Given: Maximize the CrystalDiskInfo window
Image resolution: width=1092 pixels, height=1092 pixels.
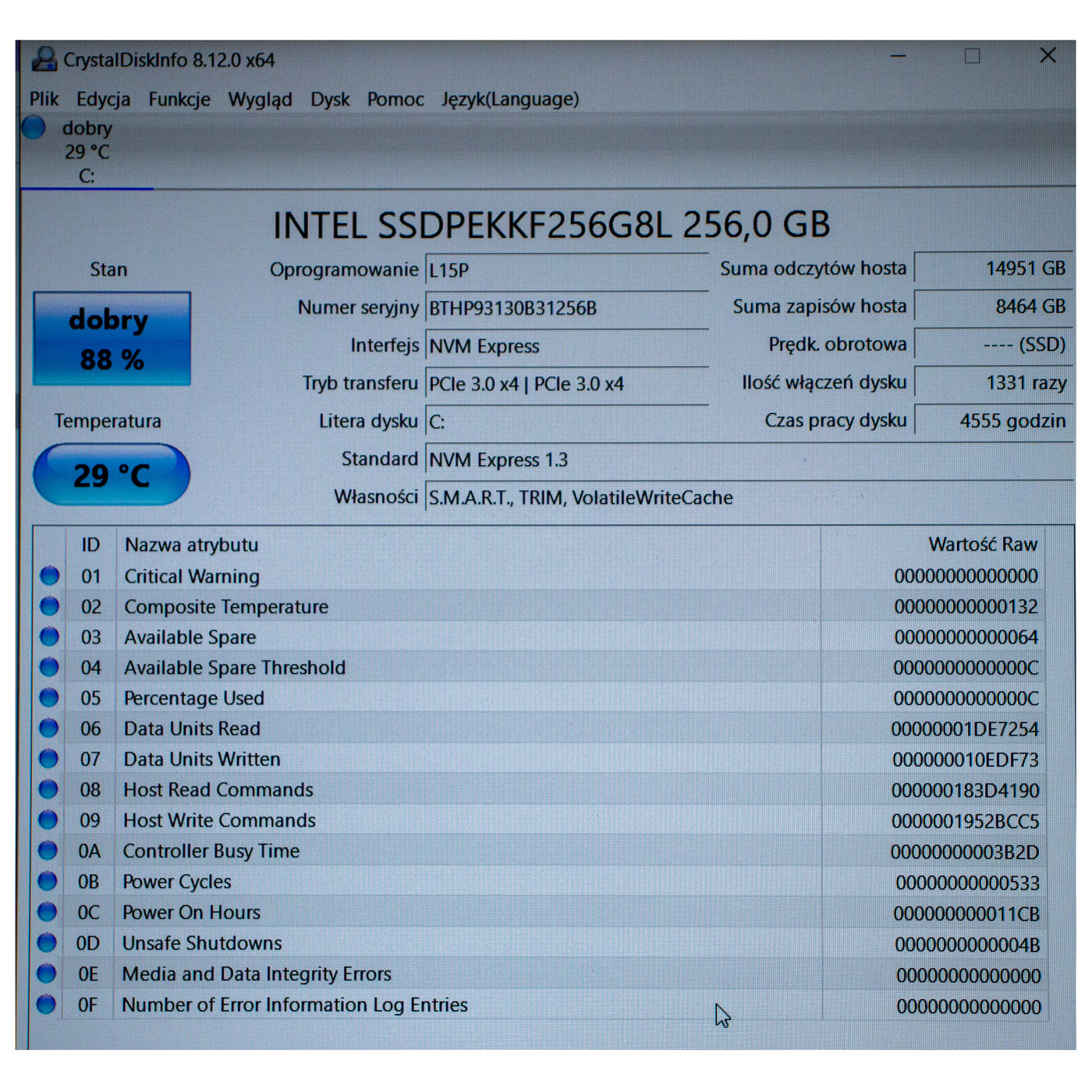Looking at the screenshot, I should 972,56.
